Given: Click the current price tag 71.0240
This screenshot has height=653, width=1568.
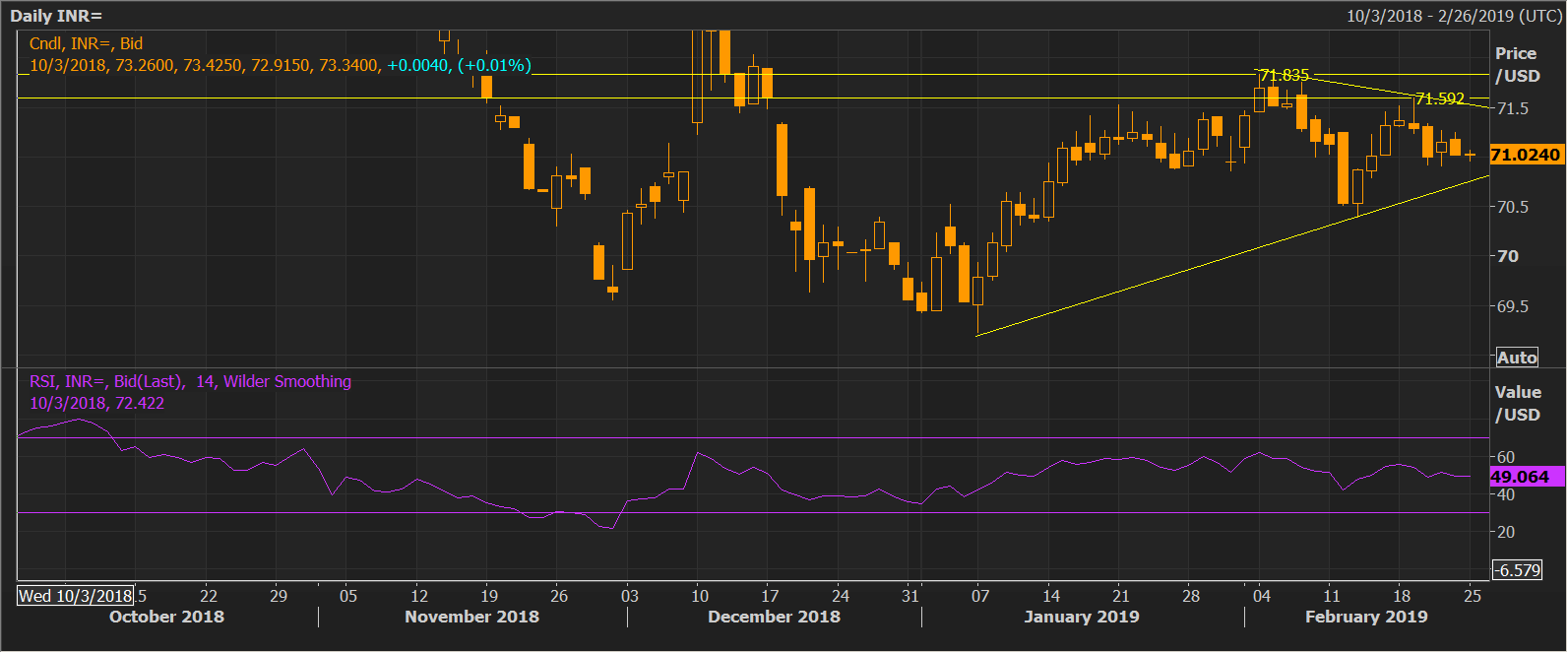Looking at the screenshot, I should (x=1525, y=155).
